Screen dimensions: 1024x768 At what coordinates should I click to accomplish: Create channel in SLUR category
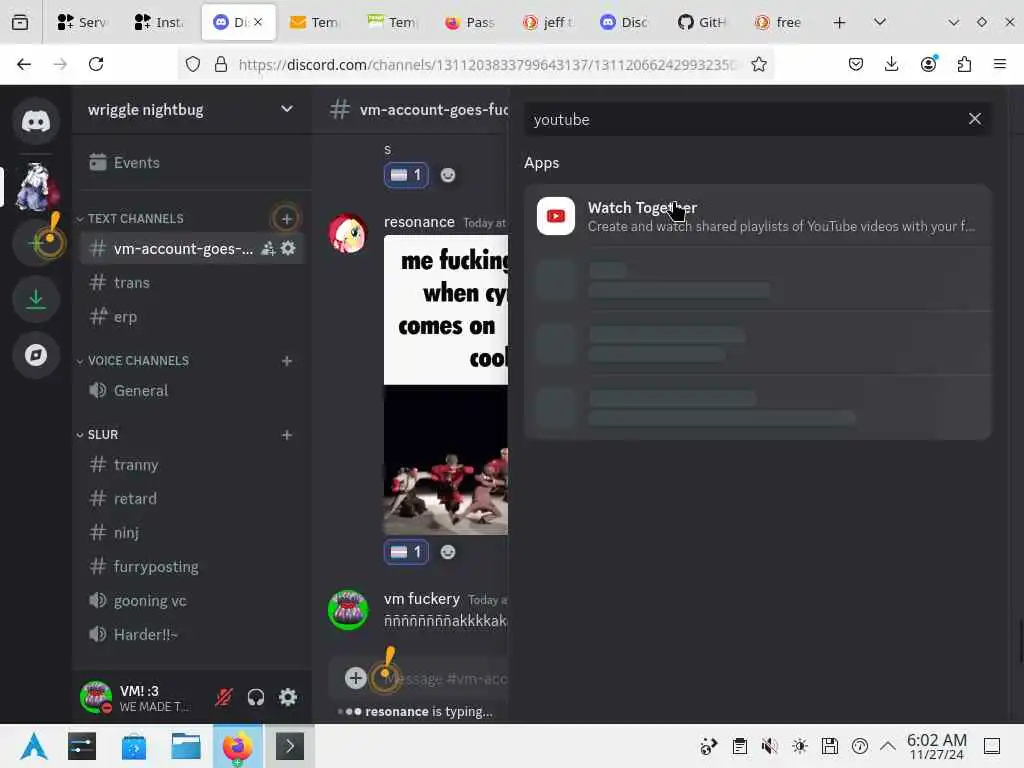click(x=286, y=435)
